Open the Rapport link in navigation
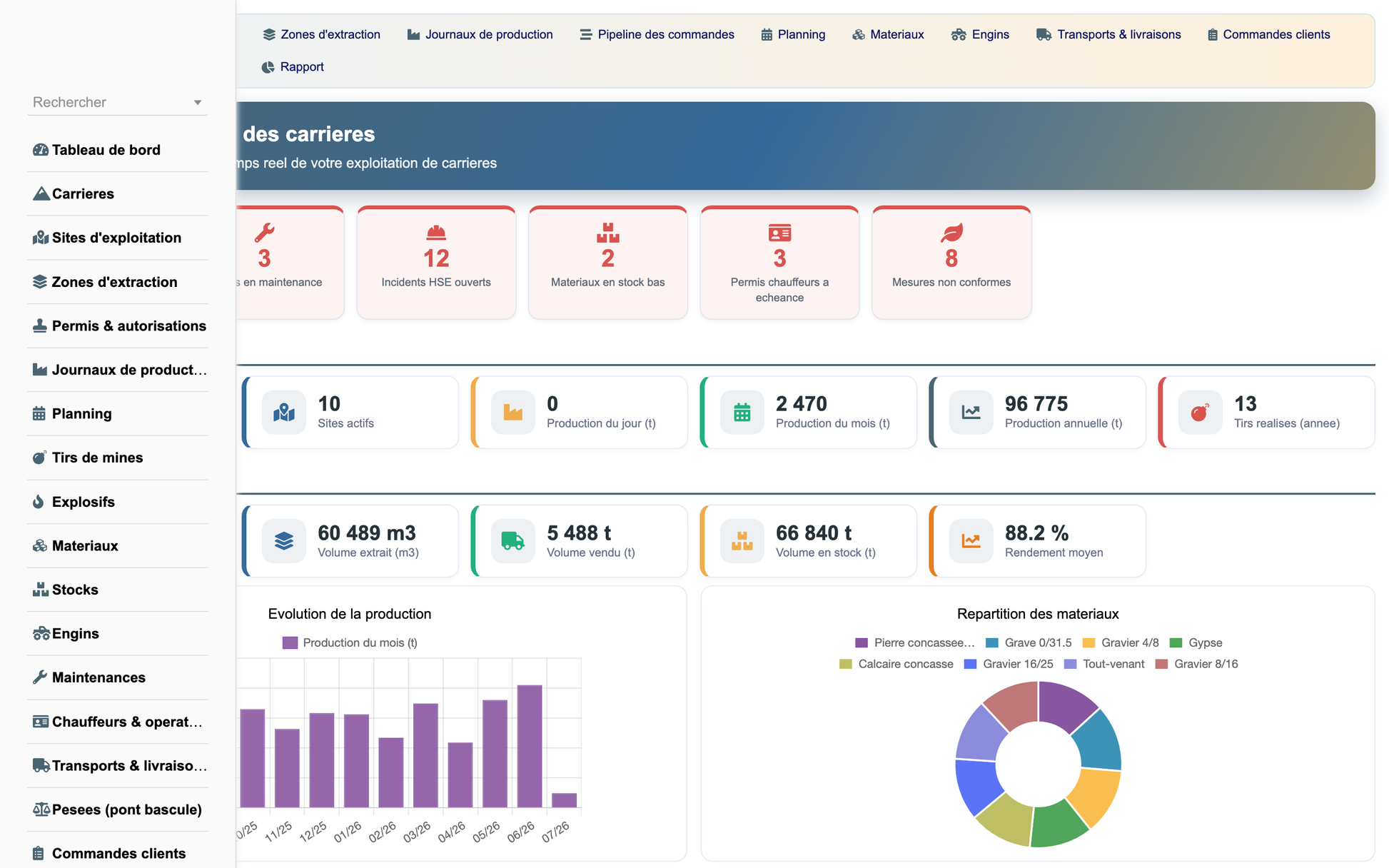Screen dimensions: 1389x868 point(293,67)
